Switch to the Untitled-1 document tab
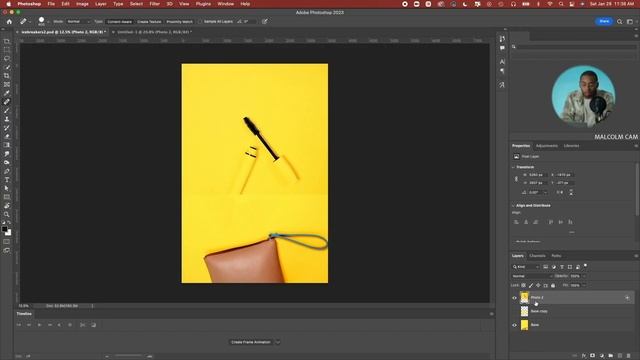The image size is (640, 360). 154,32
